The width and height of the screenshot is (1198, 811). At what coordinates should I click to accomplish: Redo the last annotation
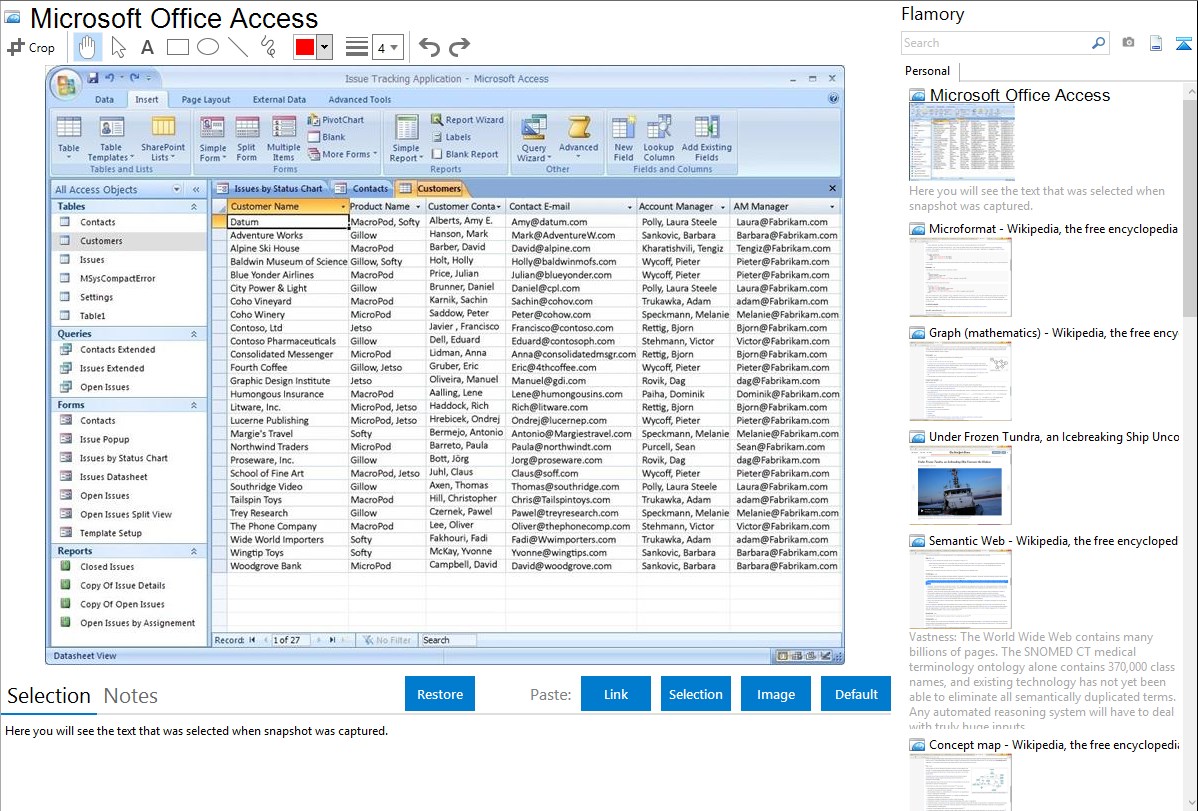tap(459, 47)
